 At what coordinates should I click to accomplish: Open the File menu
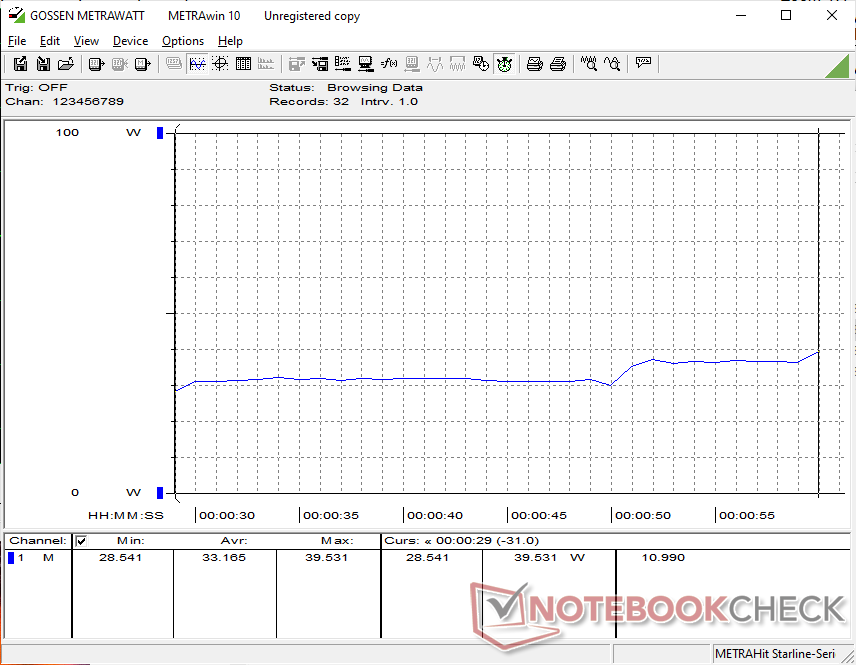click(17, 41)
